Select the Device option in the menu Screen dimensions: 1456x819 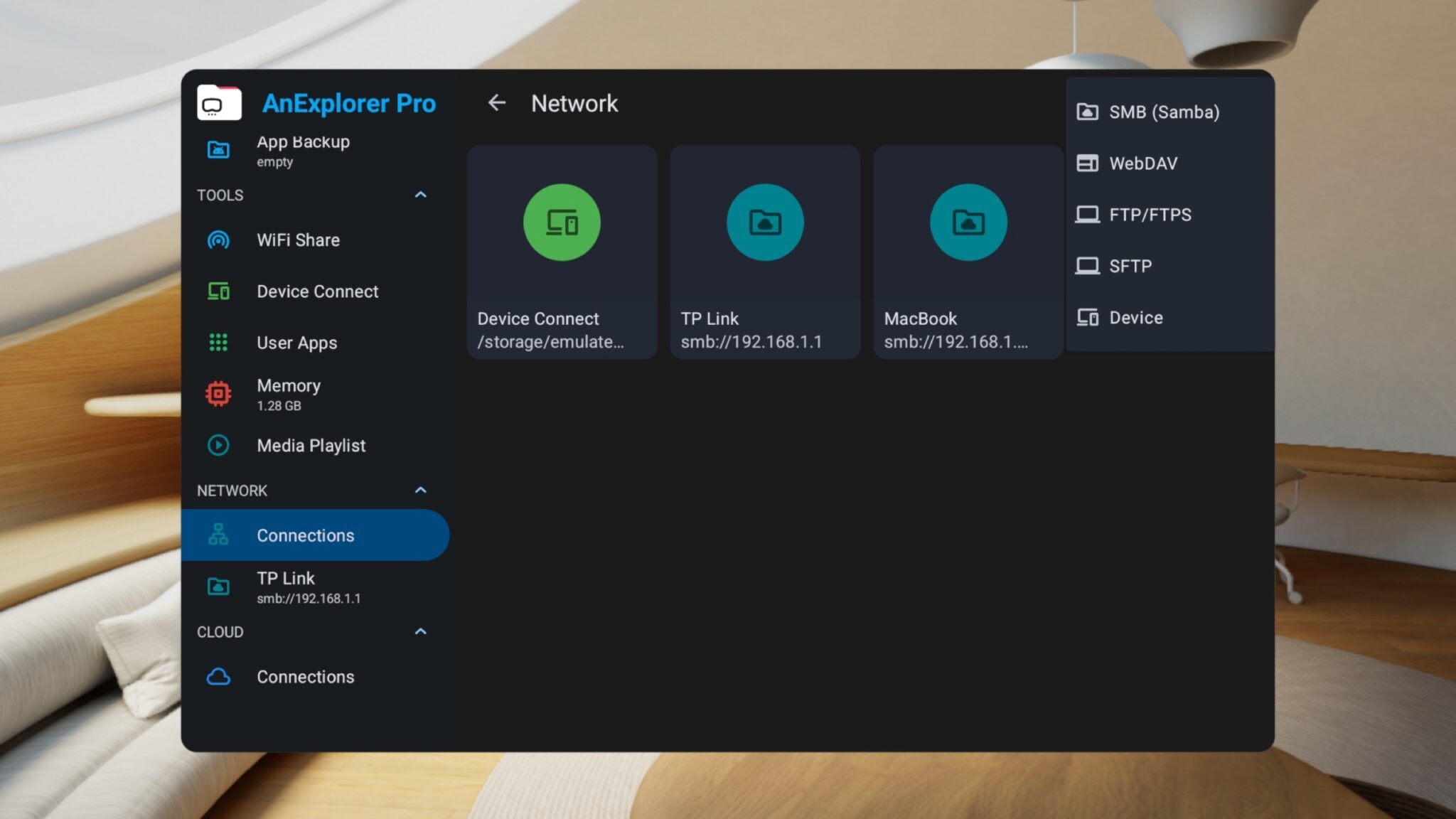pyautogui.click(x=1134, y=317)
